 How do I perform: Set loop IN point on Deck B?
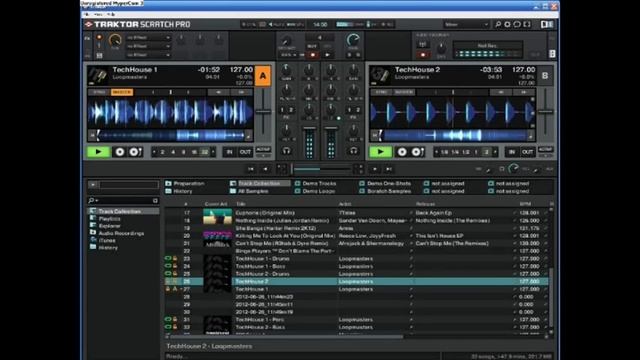click(x=511, y=152)
